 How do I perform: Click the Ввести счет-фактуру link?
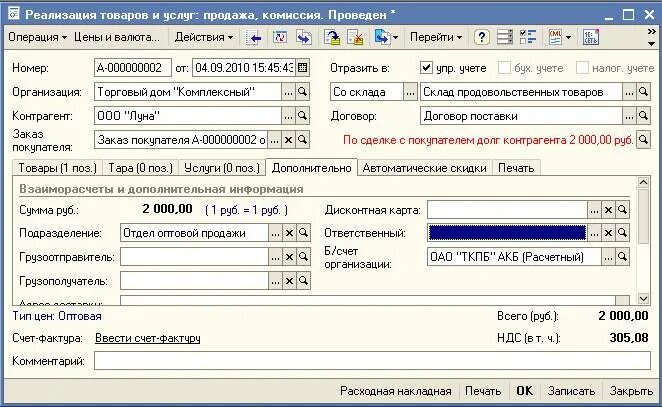[148, 338]
